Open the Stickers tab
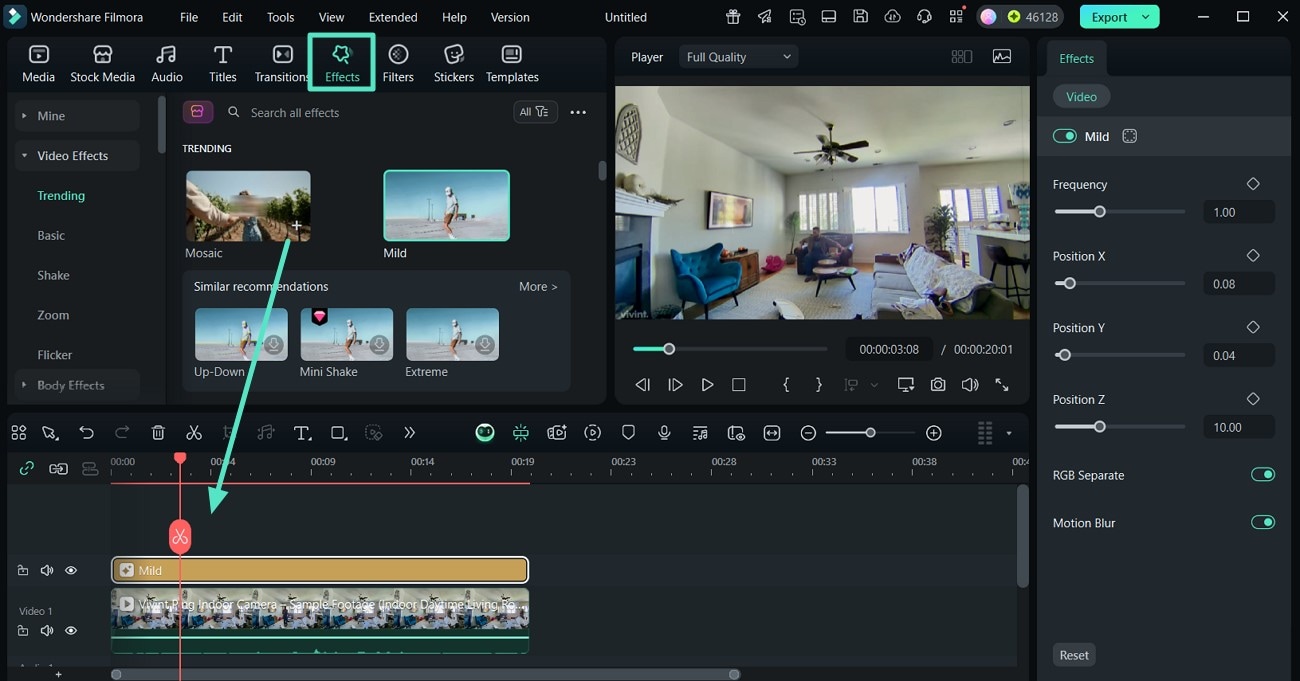Viewport: 1300px width, 681px height. point(454,63)
